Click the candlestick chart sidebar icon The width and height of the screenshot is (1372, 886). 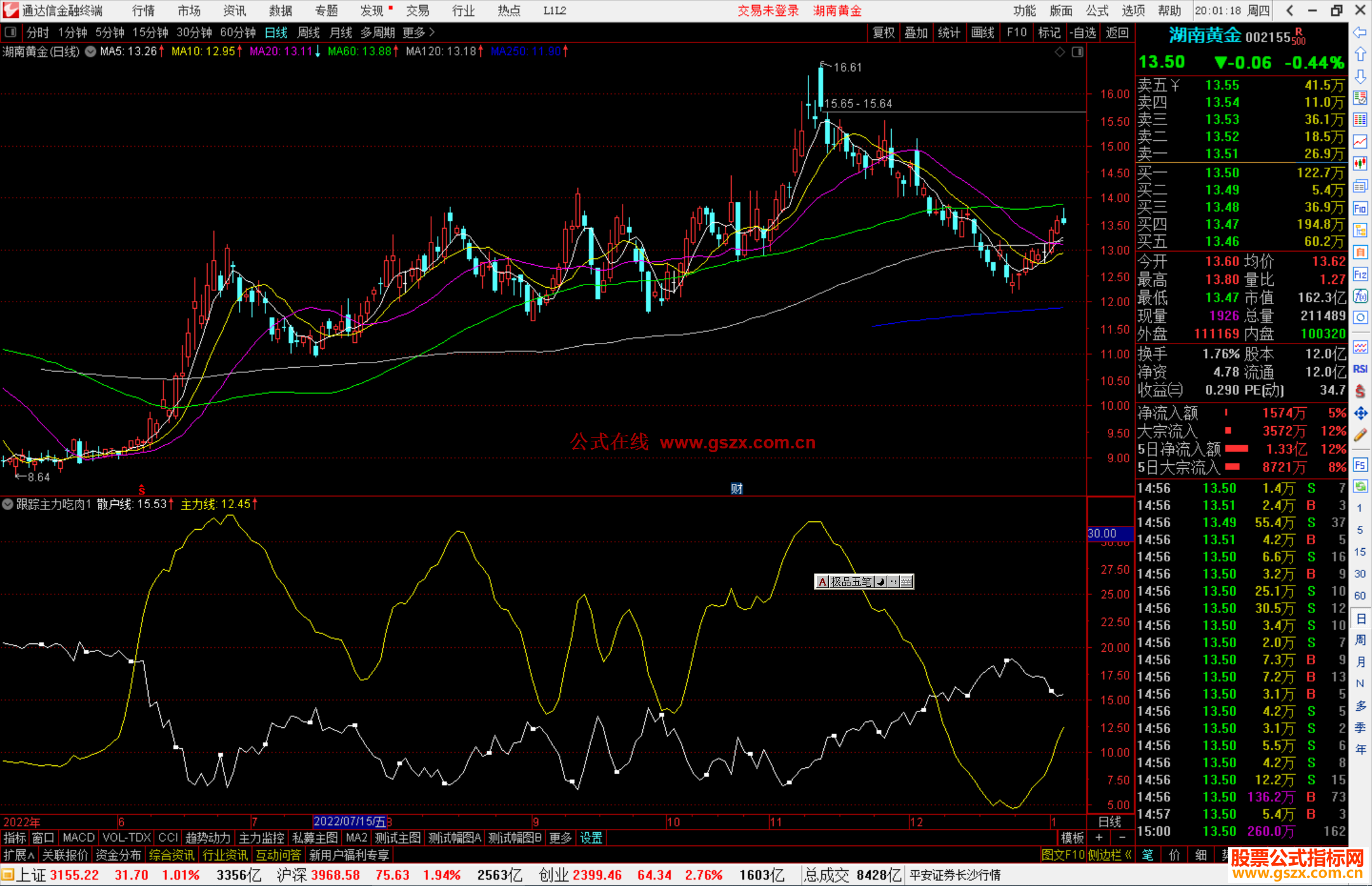click(1360, 163)
